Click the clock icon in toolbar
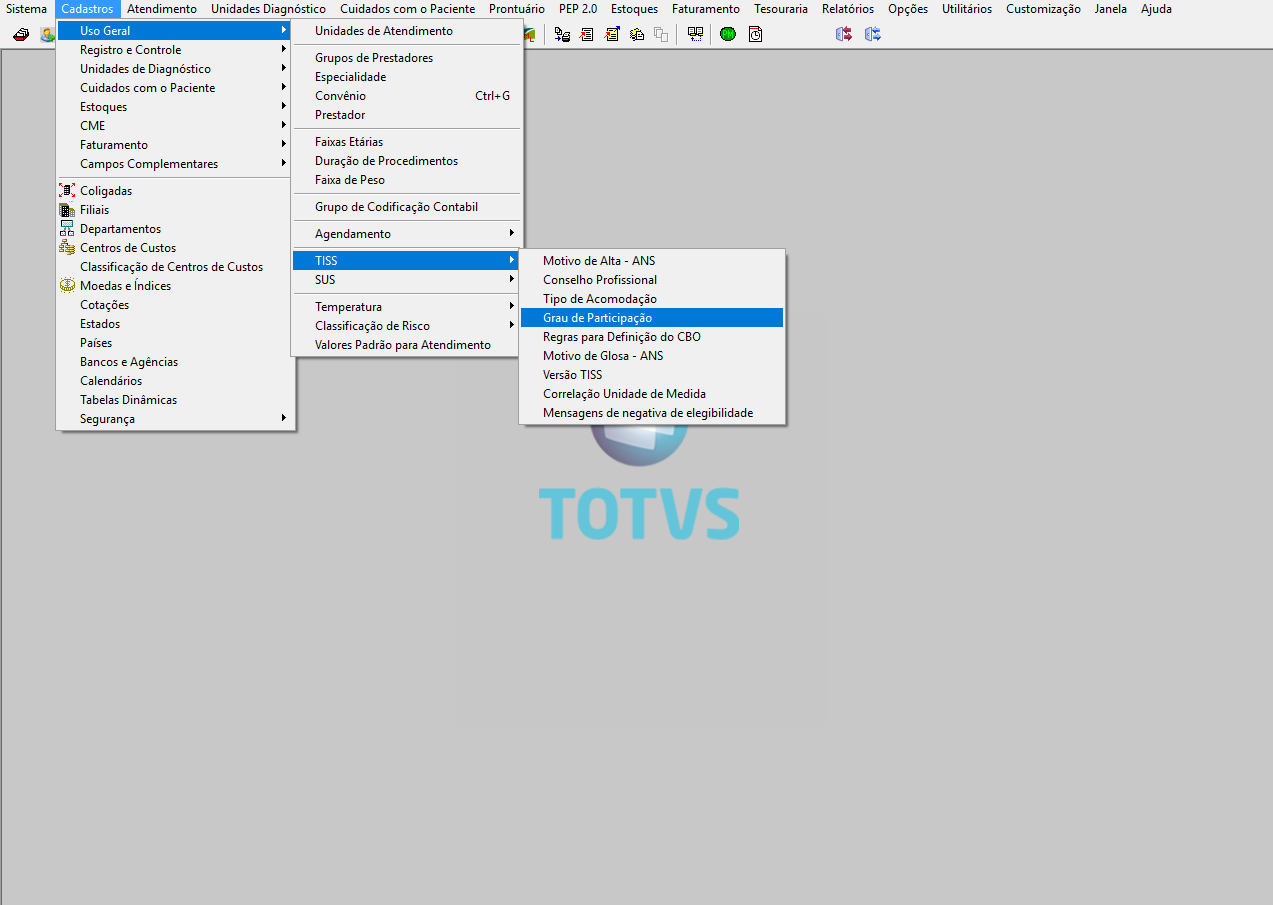 [x=756, y=34]
